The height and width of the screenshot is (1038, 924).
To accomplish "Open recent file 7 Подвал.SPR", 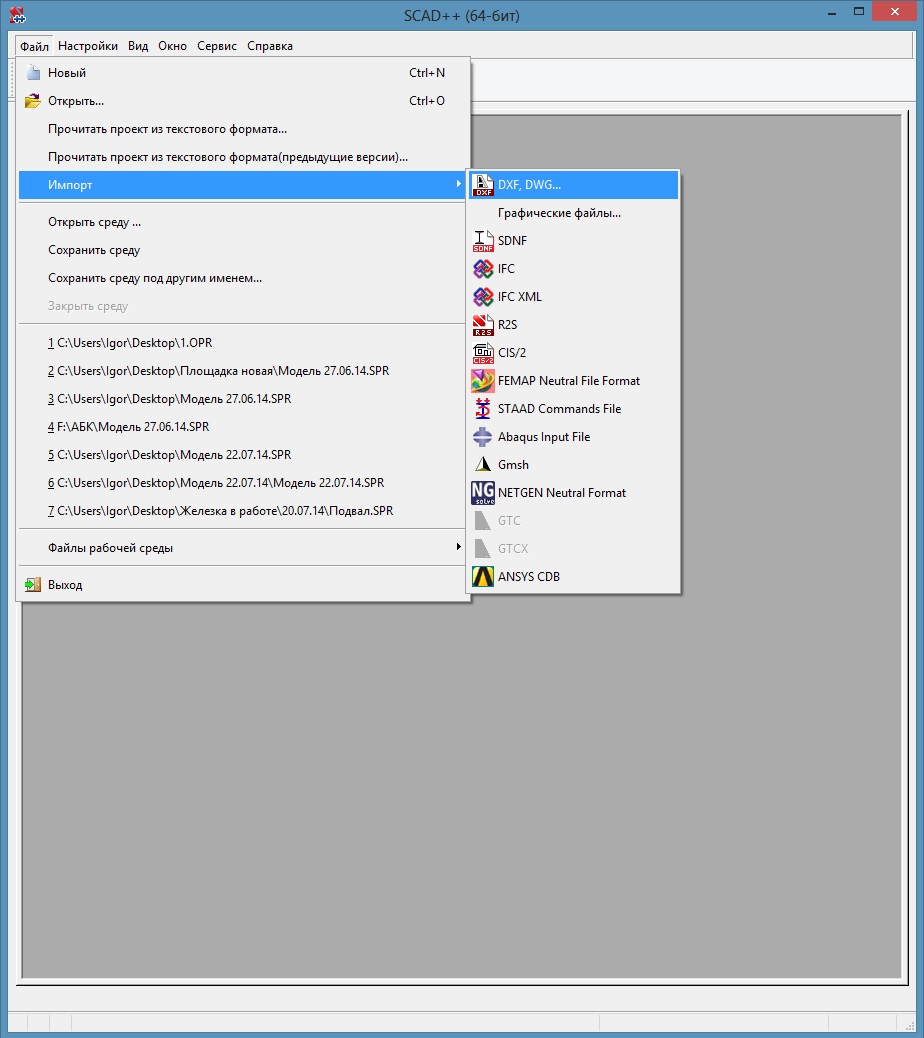I will tap(244, 511).
